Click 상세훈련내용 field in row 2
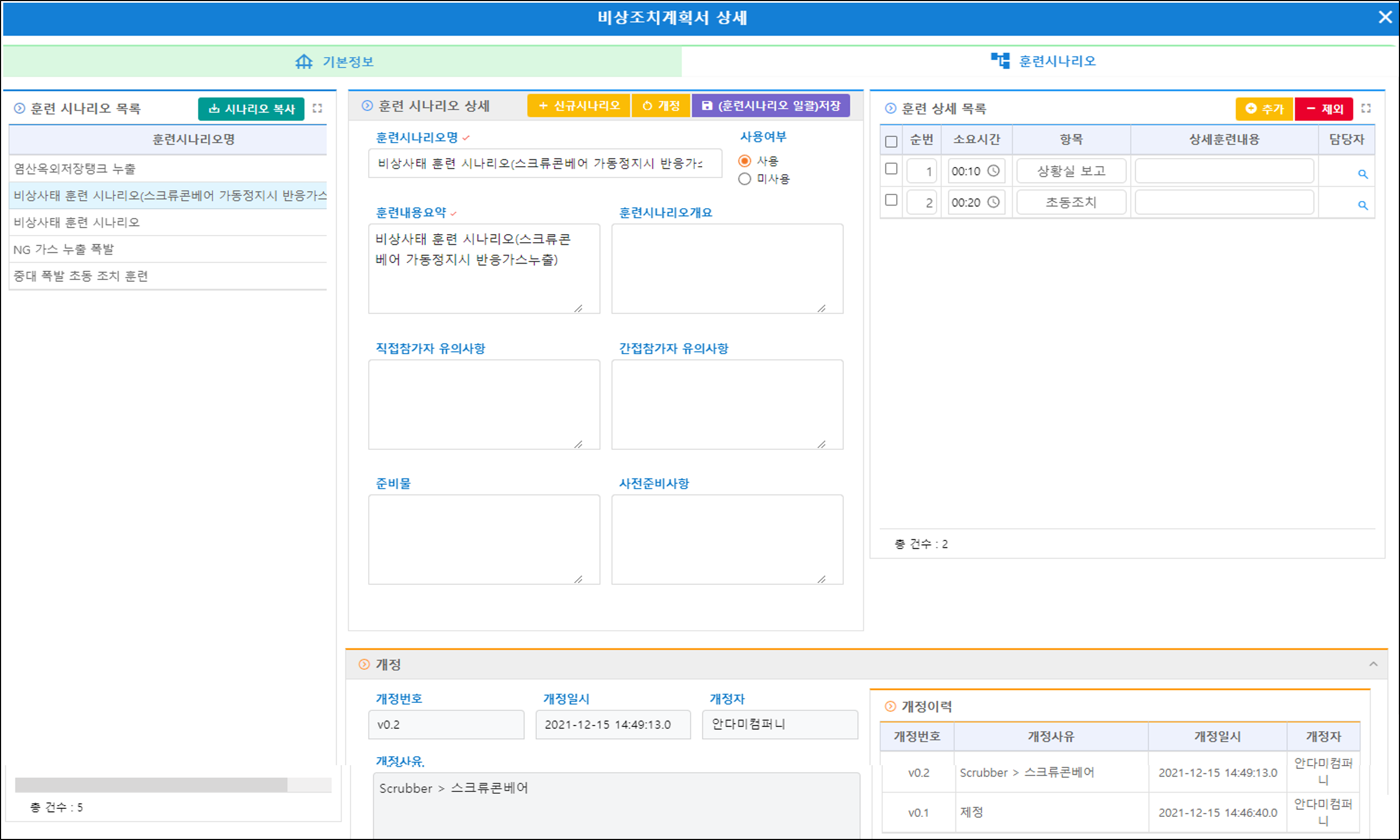The height and width of the screenshot is (840, 1400). tap(1224, 202)
